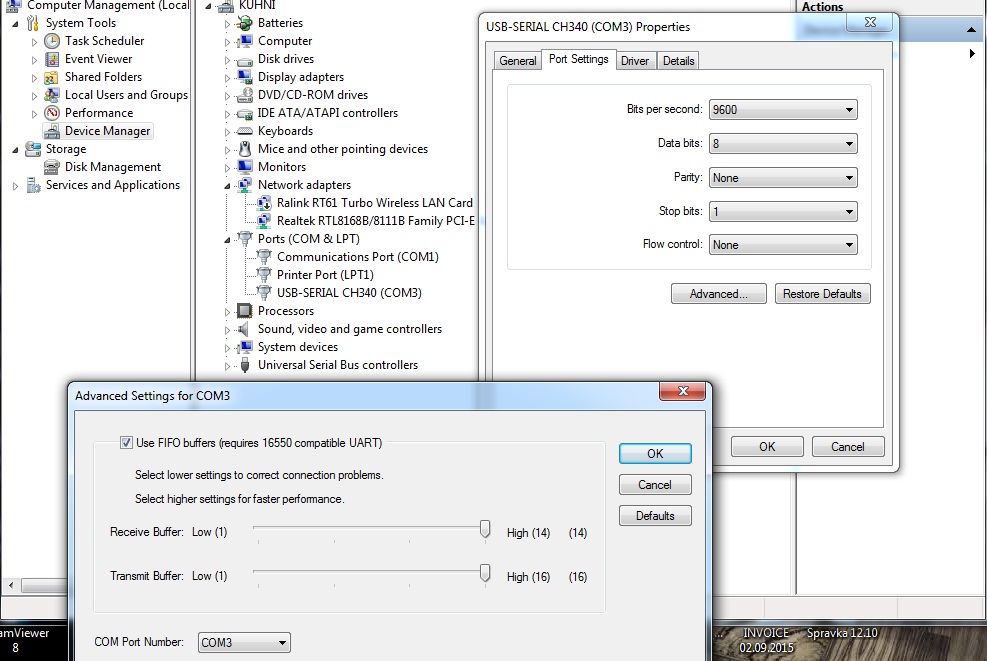
Task: Open the Flow control dropdown
Action: (782, 245)
